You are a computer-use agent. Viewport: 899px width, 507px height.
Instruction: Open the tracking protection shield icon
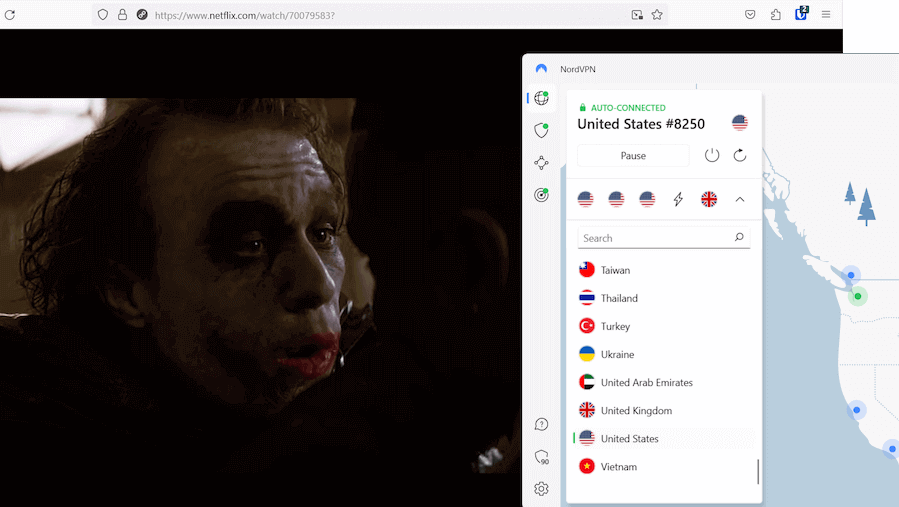103,15
